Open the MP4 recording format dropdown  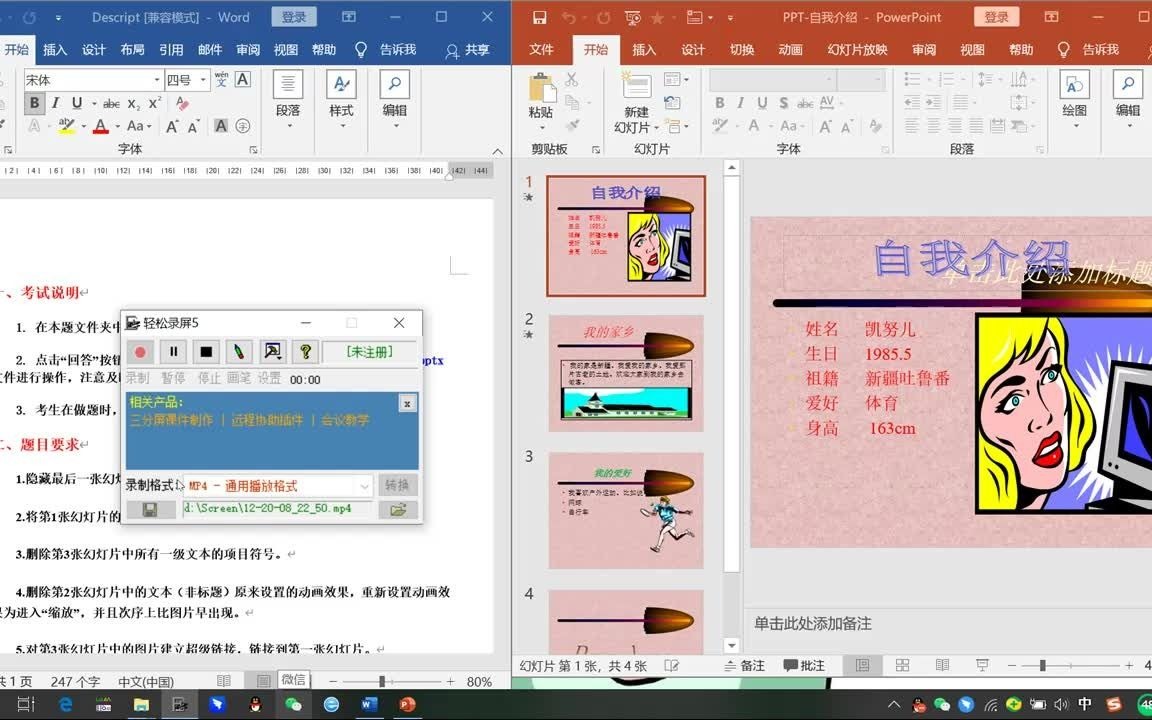click(367, 485)
